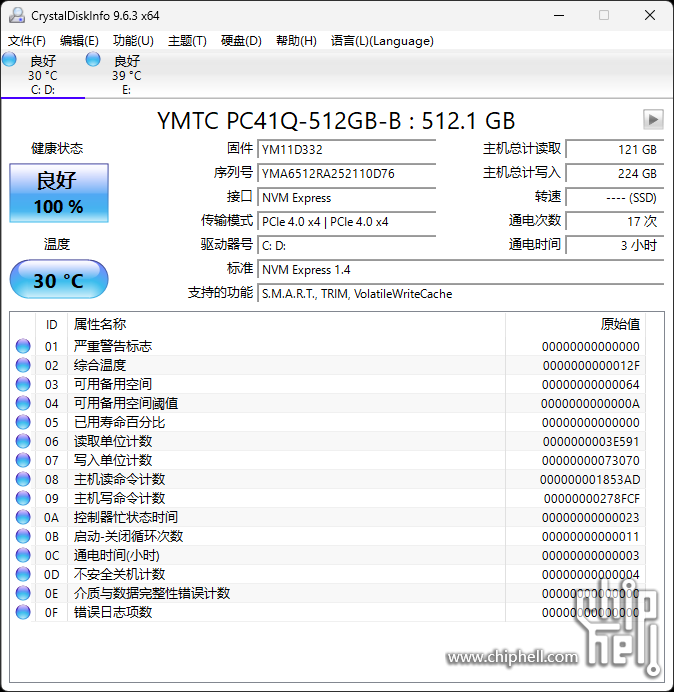Click the 原始值 column header
Viewport: 674px width, 692px height.
tap(576, 325)
